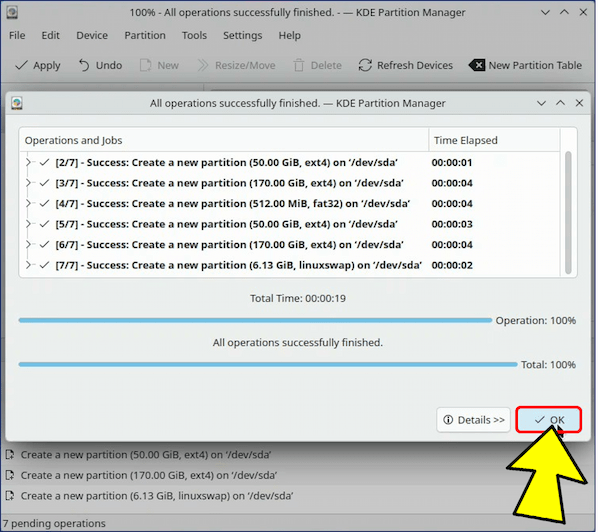This screenshot has height=532, width=600.
Task: Show operation details with Details >> button
Action: pyautogui.click(x=473, y=420)
